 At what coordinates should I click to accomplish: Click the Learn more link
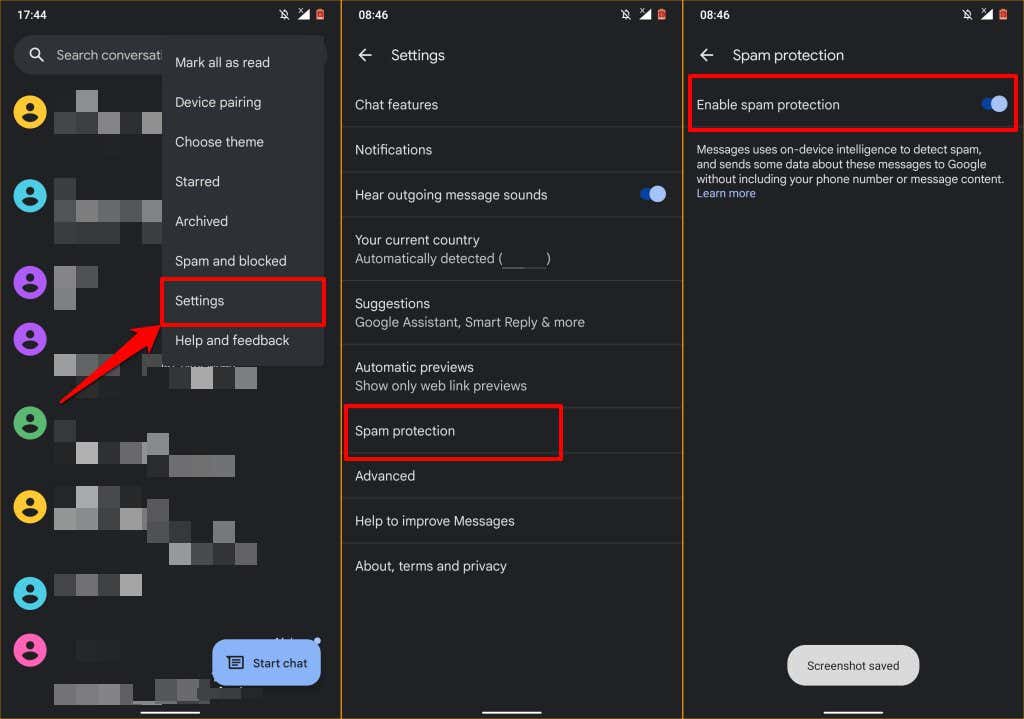(726, 193)
